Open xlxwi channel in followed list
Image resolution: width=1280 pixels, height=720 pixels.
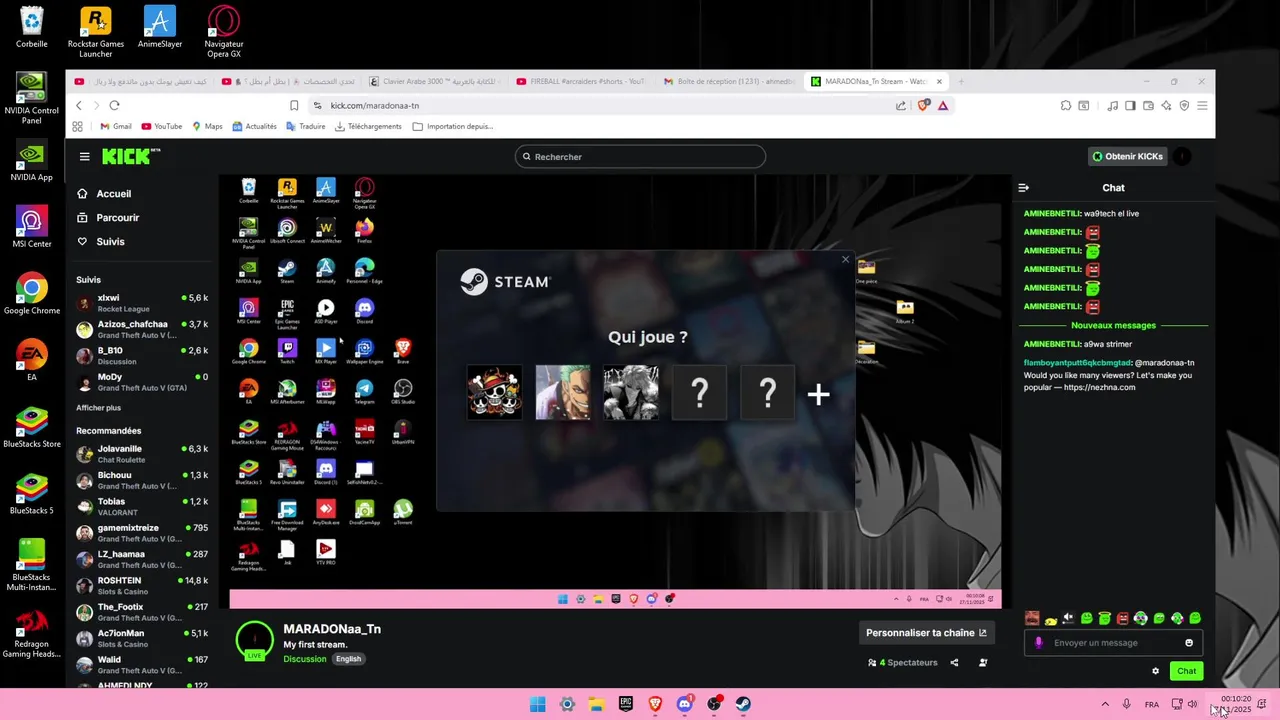(x=142, y=302)
